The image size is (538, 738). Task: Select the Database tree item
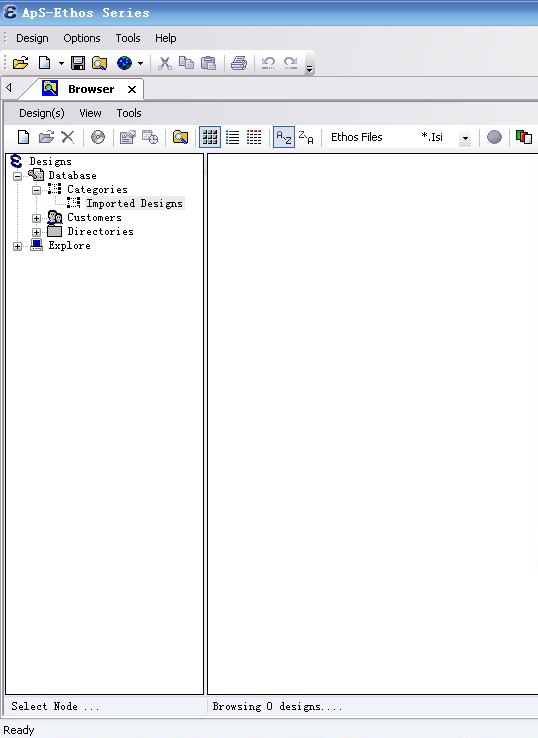(x=72, y=176)
